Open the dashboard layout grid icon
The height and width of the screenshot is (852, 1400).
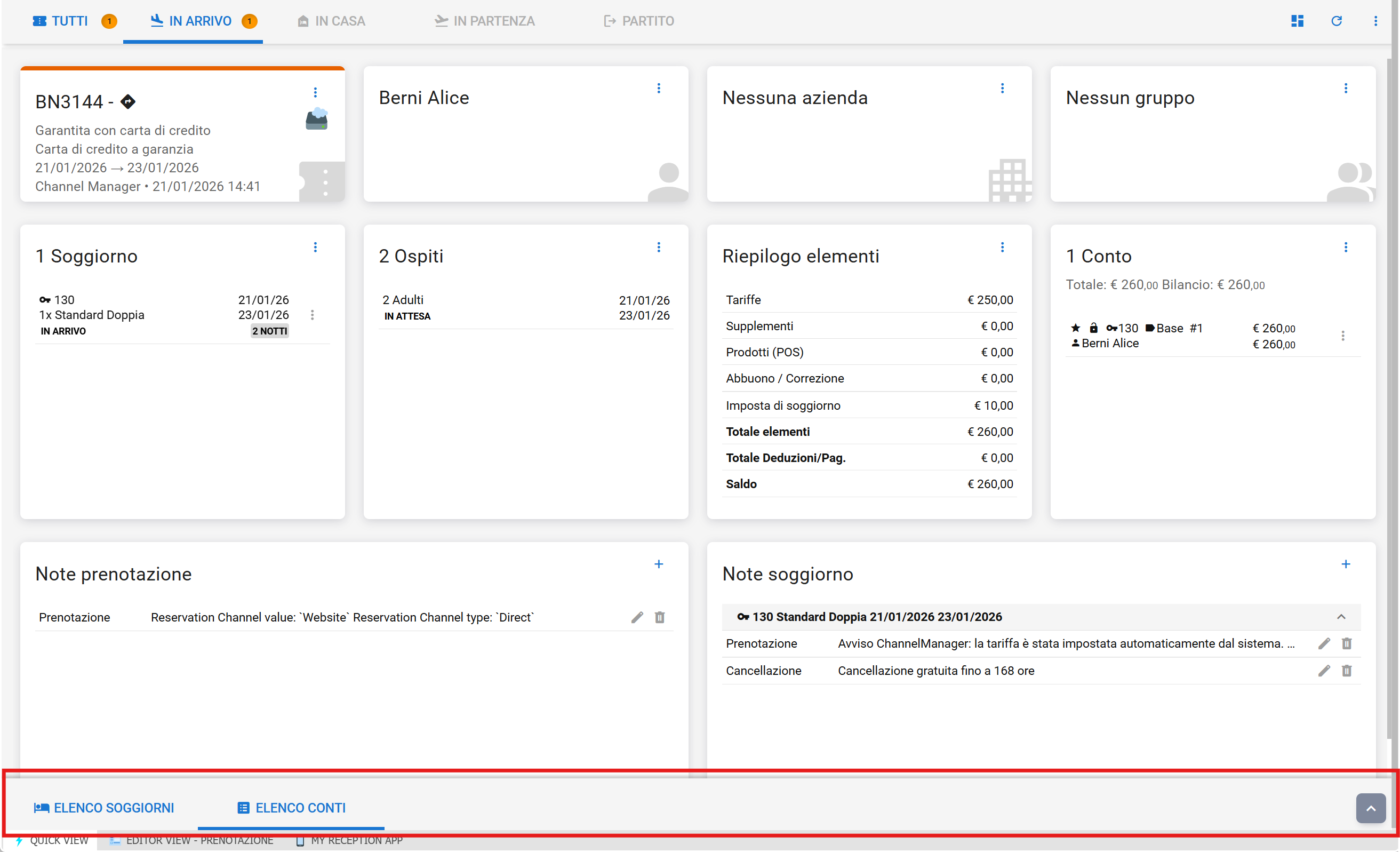point(1297,21)
